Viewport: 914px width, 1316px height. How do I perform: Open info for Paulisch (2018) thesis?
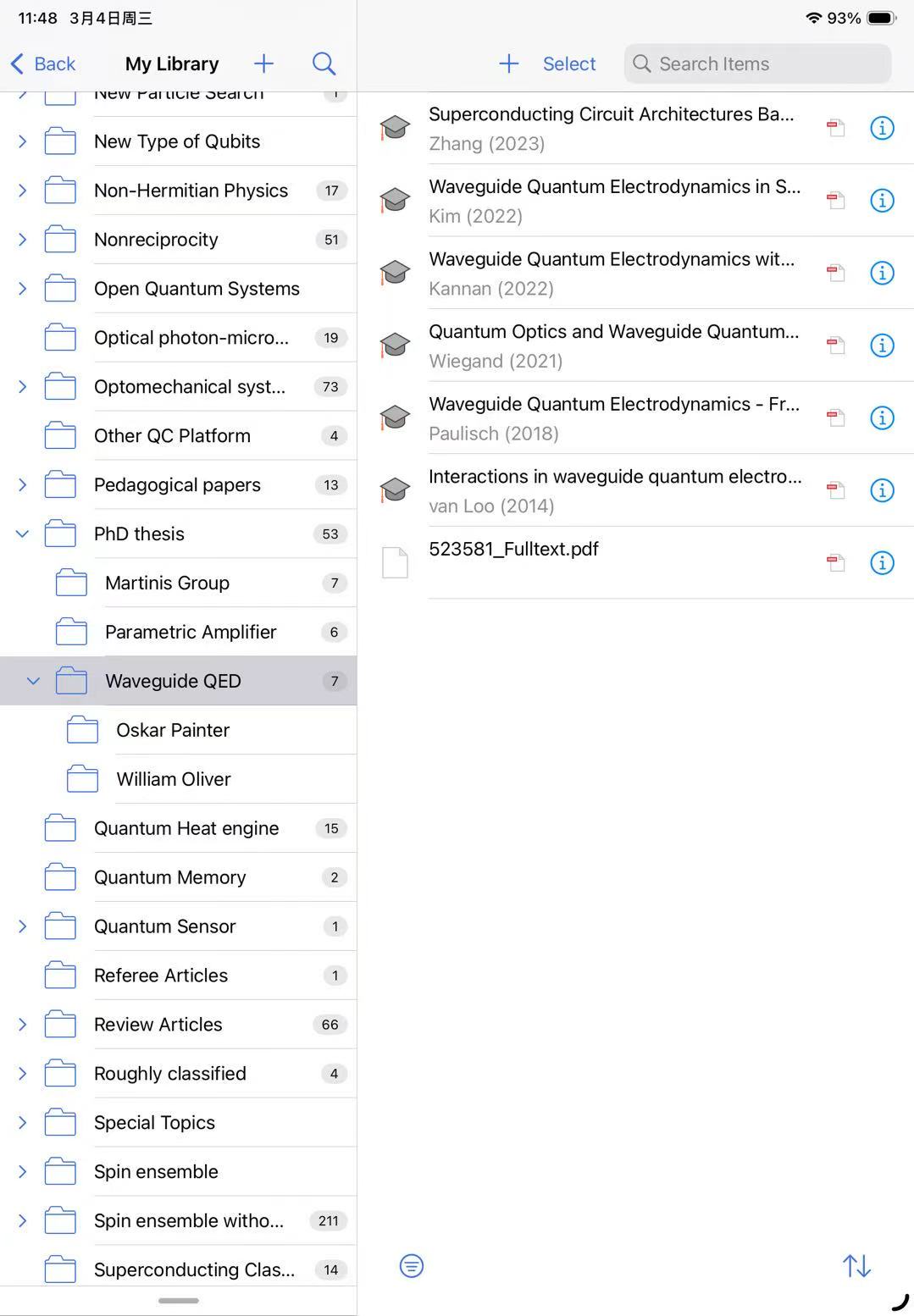(x=882, y=417)
